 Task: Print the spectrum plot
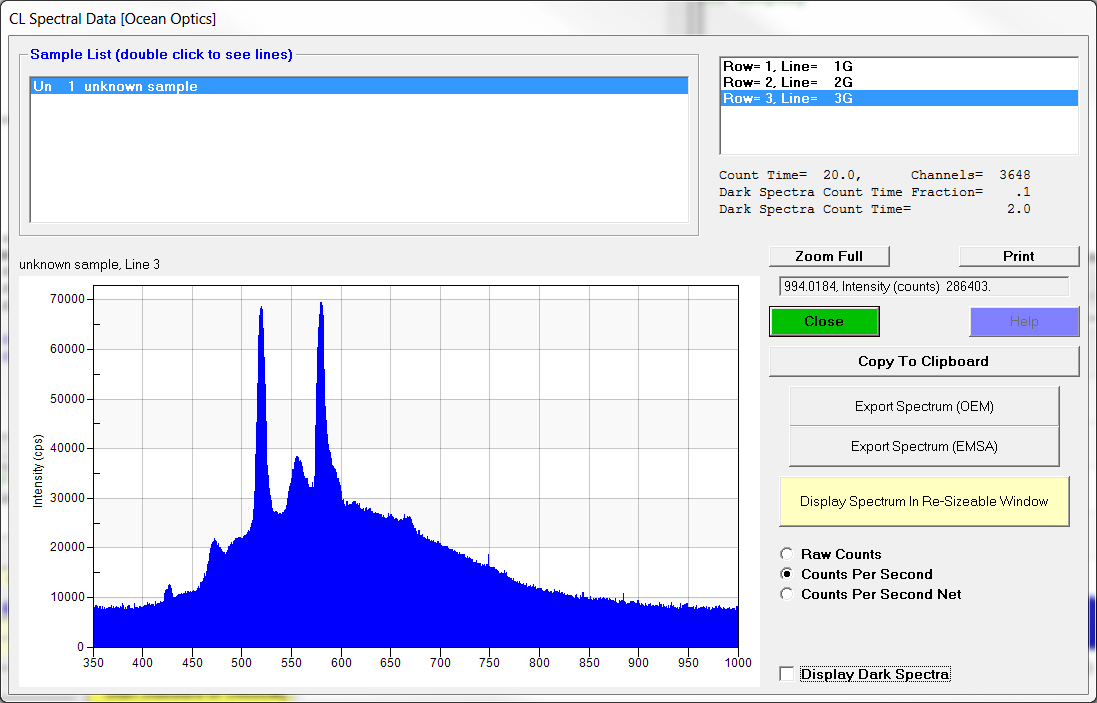(x=1018, y=256)
